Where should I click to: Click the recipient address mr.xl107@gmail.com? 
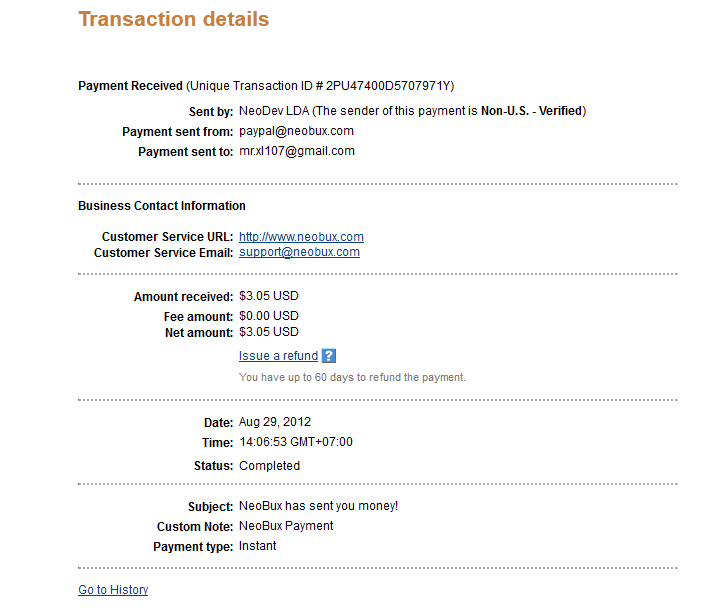[x=297, y=151]
